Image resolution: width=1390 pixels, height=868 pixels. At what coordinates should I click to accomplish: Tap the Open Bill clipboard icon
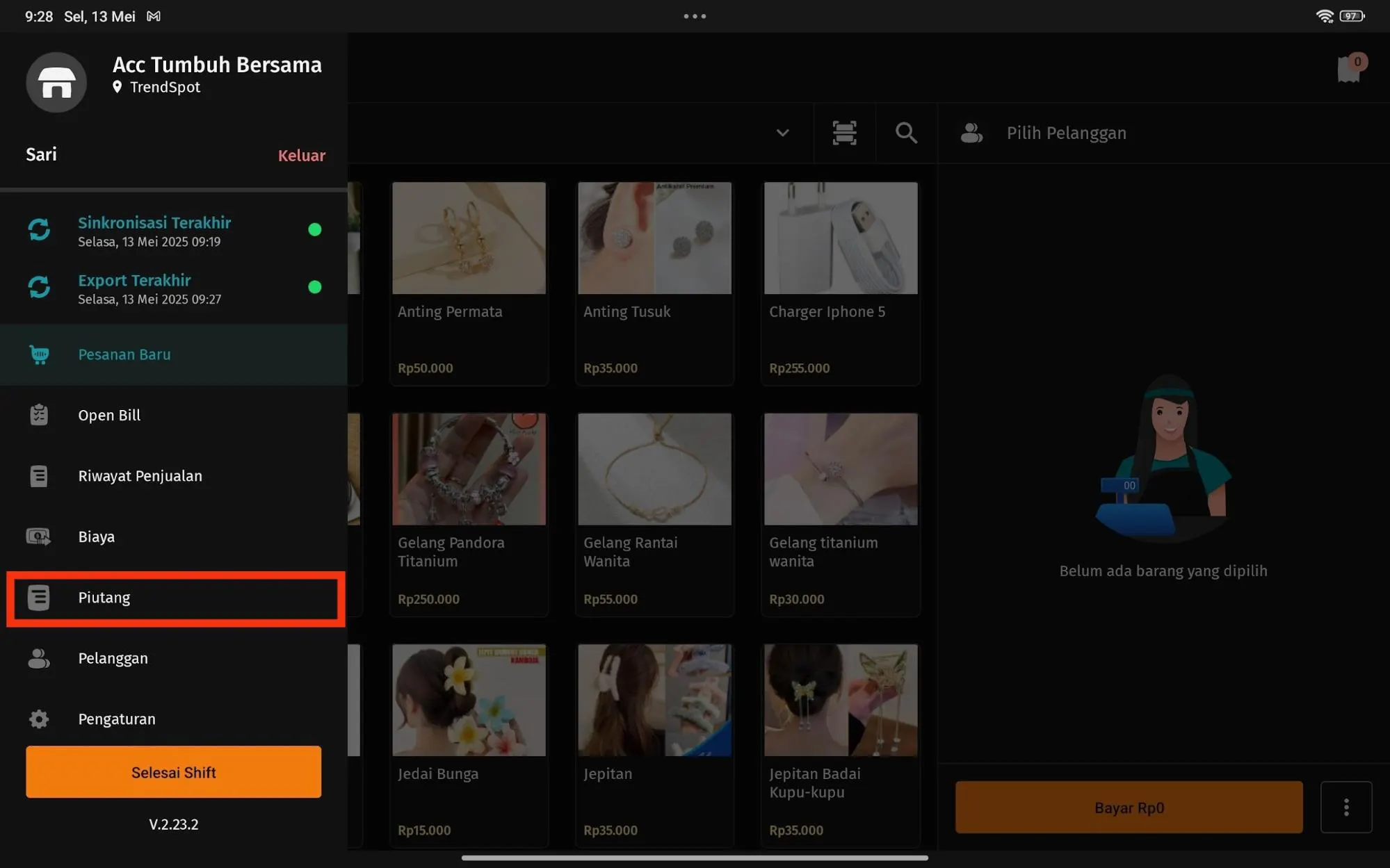39,415
